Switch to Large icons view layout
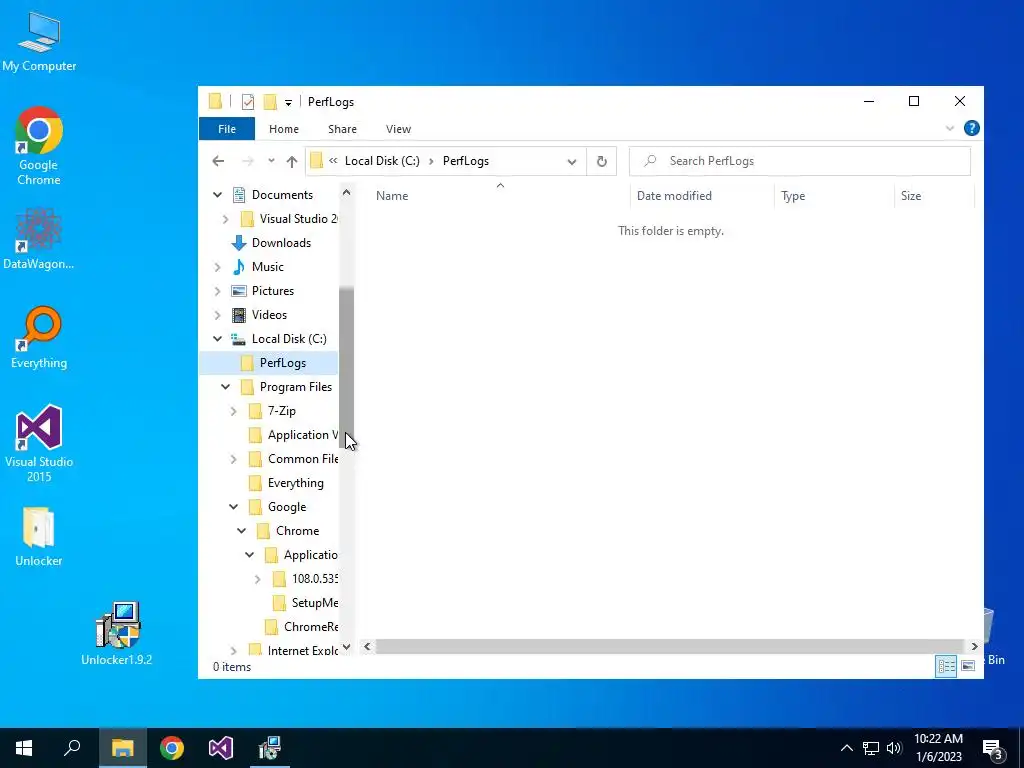This screenshot has width=1024, height=768. click(968, 666)
